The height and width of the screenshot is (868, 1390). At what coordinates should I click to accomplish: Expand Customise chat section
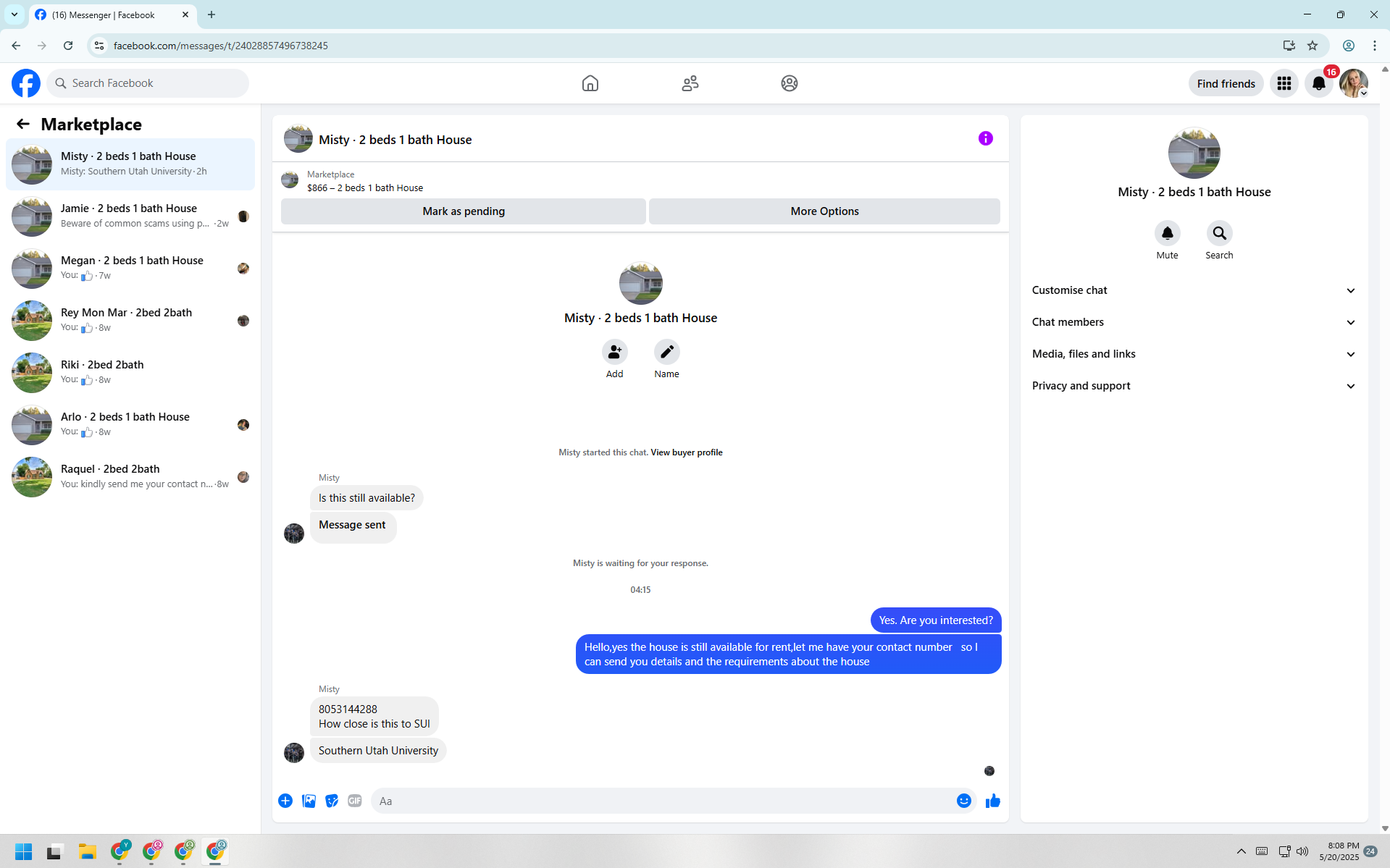[x=1194, y=290]
